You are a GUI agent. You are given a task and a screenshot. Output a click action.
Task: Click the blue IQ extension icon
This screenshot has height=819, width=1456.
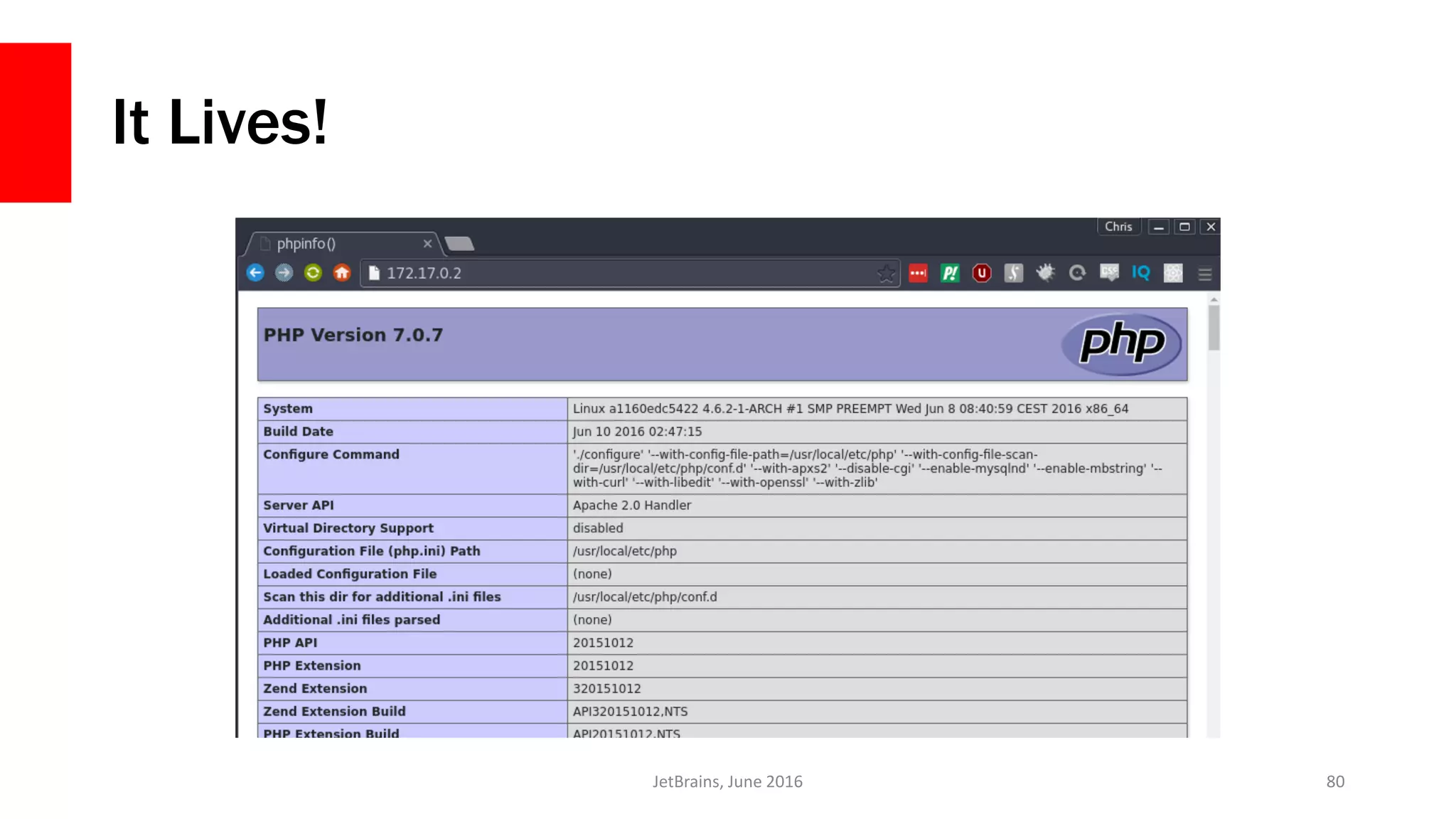click(1141, 273)
